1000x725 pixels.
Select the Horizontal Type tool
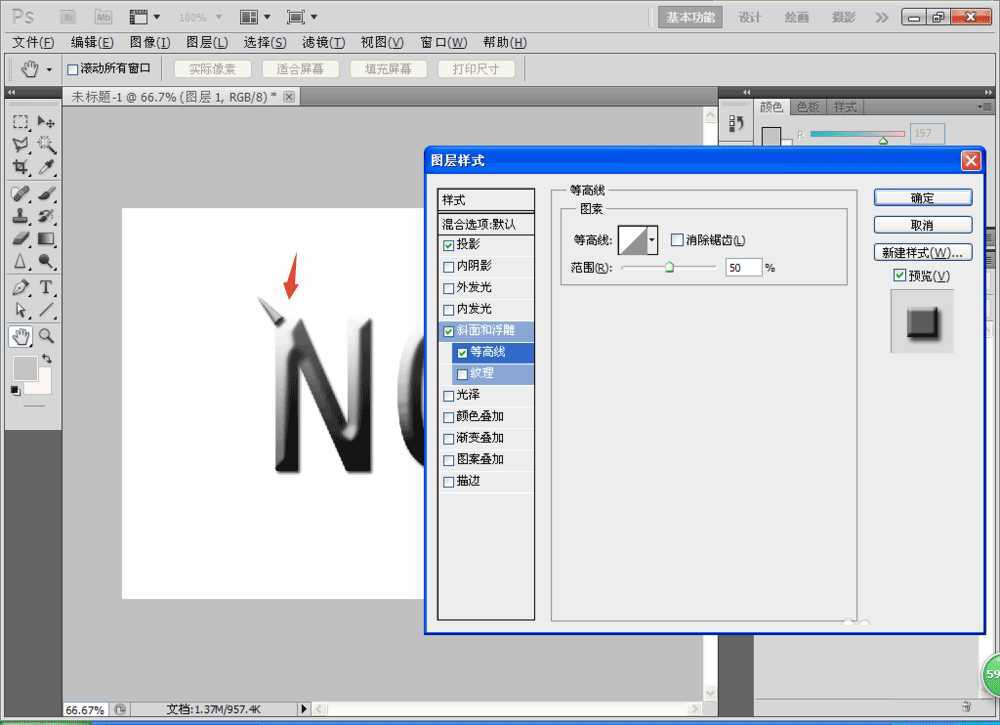click(46, 286)
